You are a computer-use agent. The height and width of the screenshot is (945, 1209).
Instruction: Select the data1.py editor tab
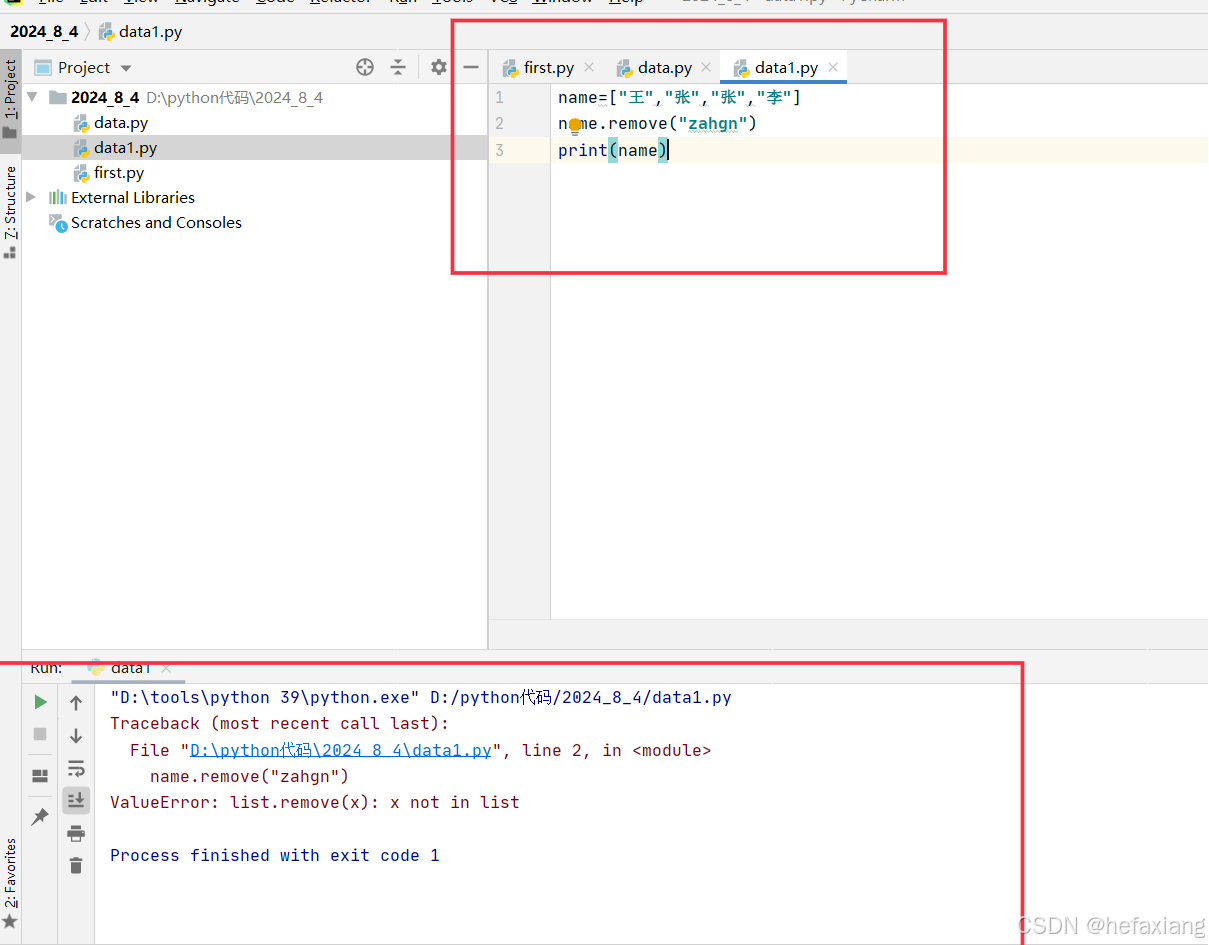pos(784,67)
